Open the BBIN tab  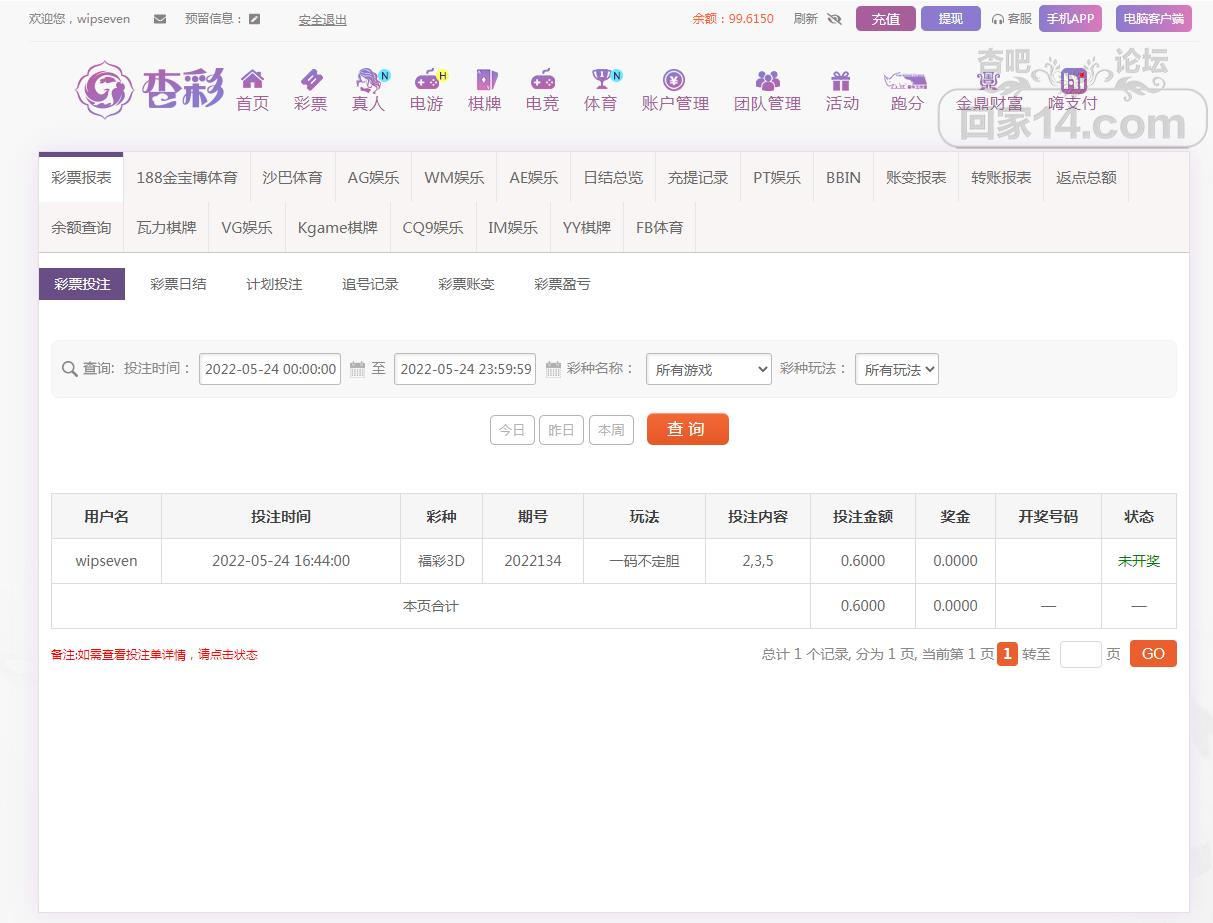coord(843,177)
